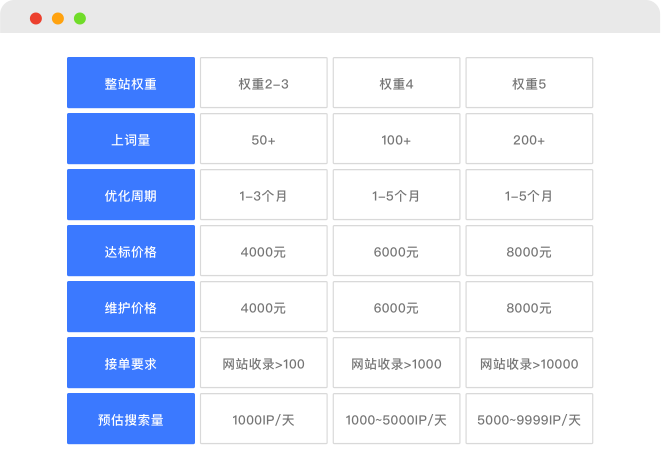
Task: Click 4000元 in the 达标价格 row
Action: 263,251
